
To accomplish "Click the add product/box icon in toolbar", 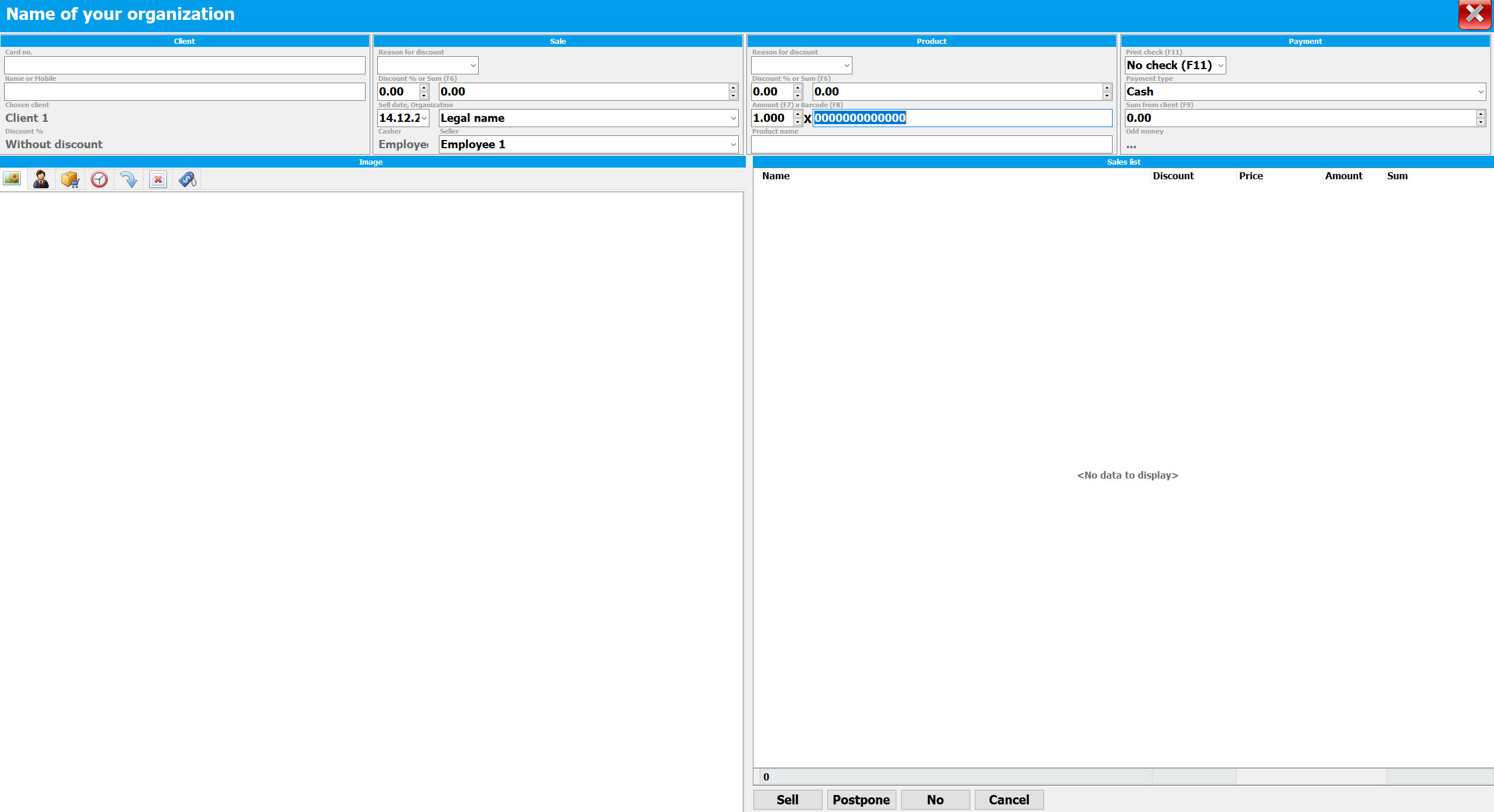I will pyautogui.click(x=69, y=179).
